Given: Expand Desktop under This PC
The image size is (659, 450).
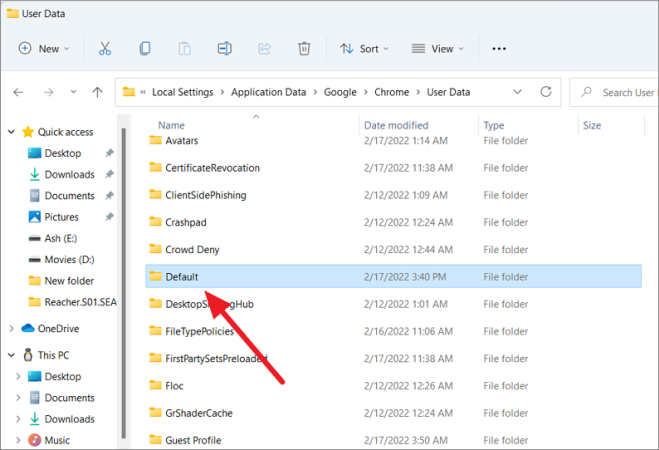Looking at the screenshot, I should coord(18,376).
